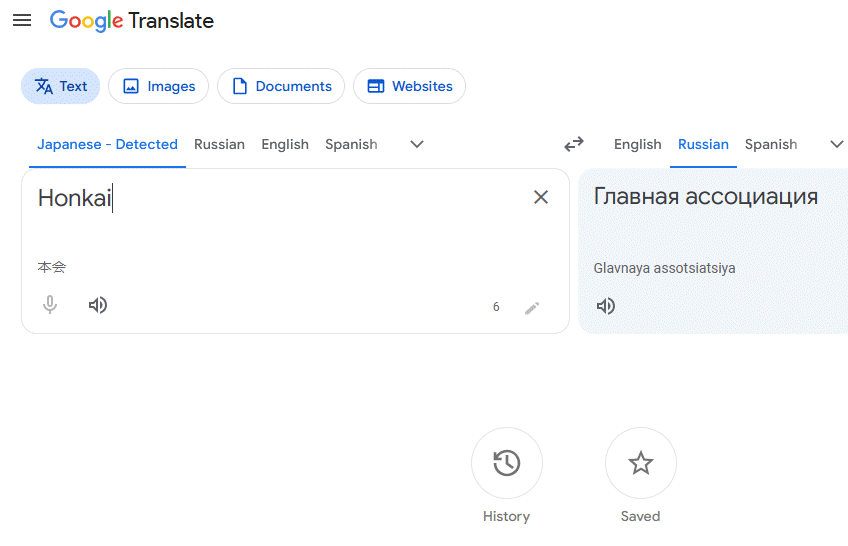This screenshot has height=546, width=848.
Task: Select Russian as the source language
Action: (219, 144)
